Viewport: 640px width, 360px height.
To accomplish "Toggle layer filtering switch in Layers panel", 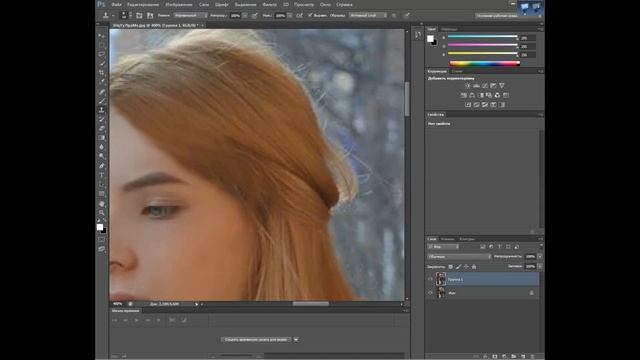I will tap(541, 246).
